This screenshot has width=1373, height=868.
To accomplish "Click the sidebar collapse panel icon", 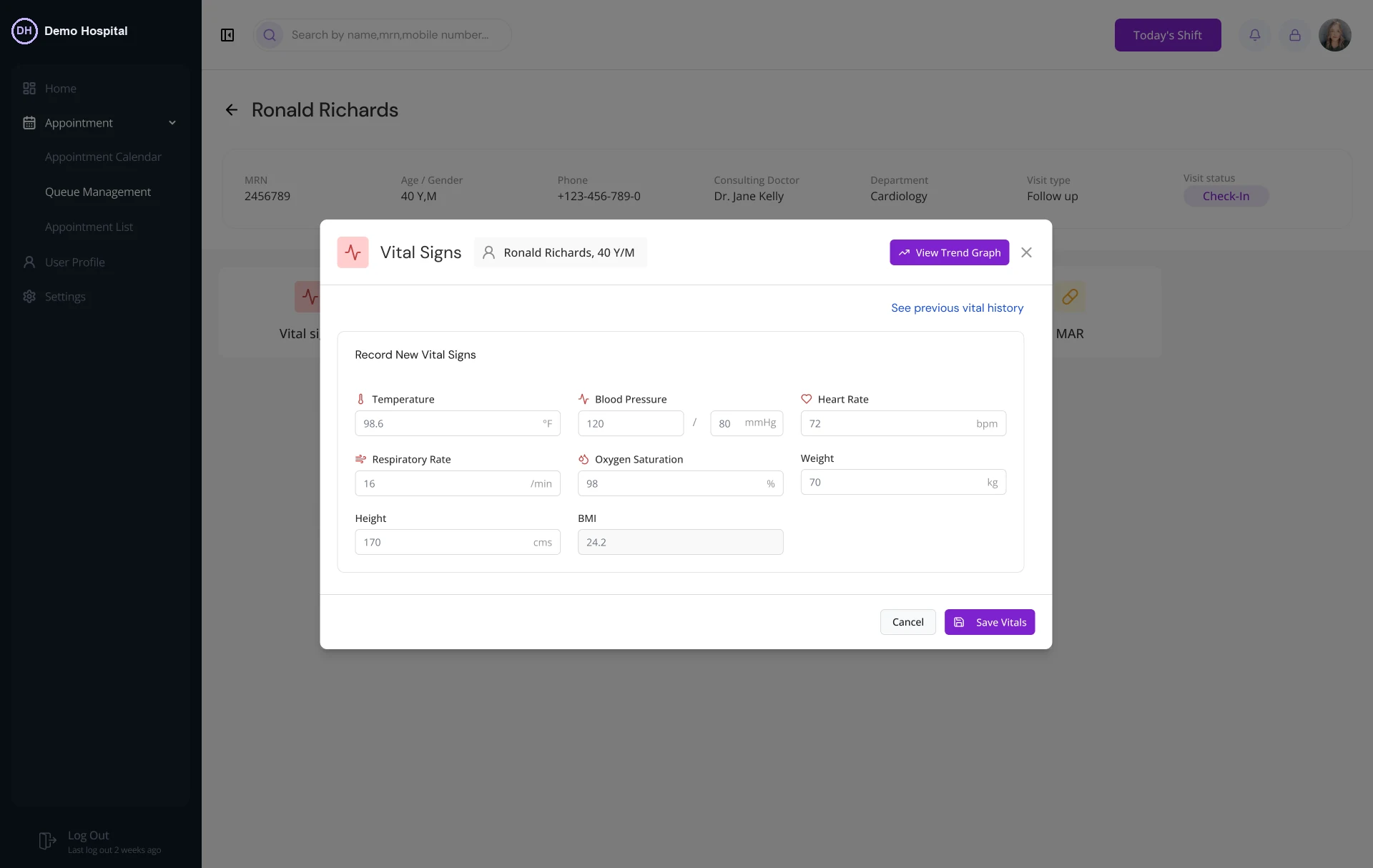I will pyautogui.click(x=227, y=35).
